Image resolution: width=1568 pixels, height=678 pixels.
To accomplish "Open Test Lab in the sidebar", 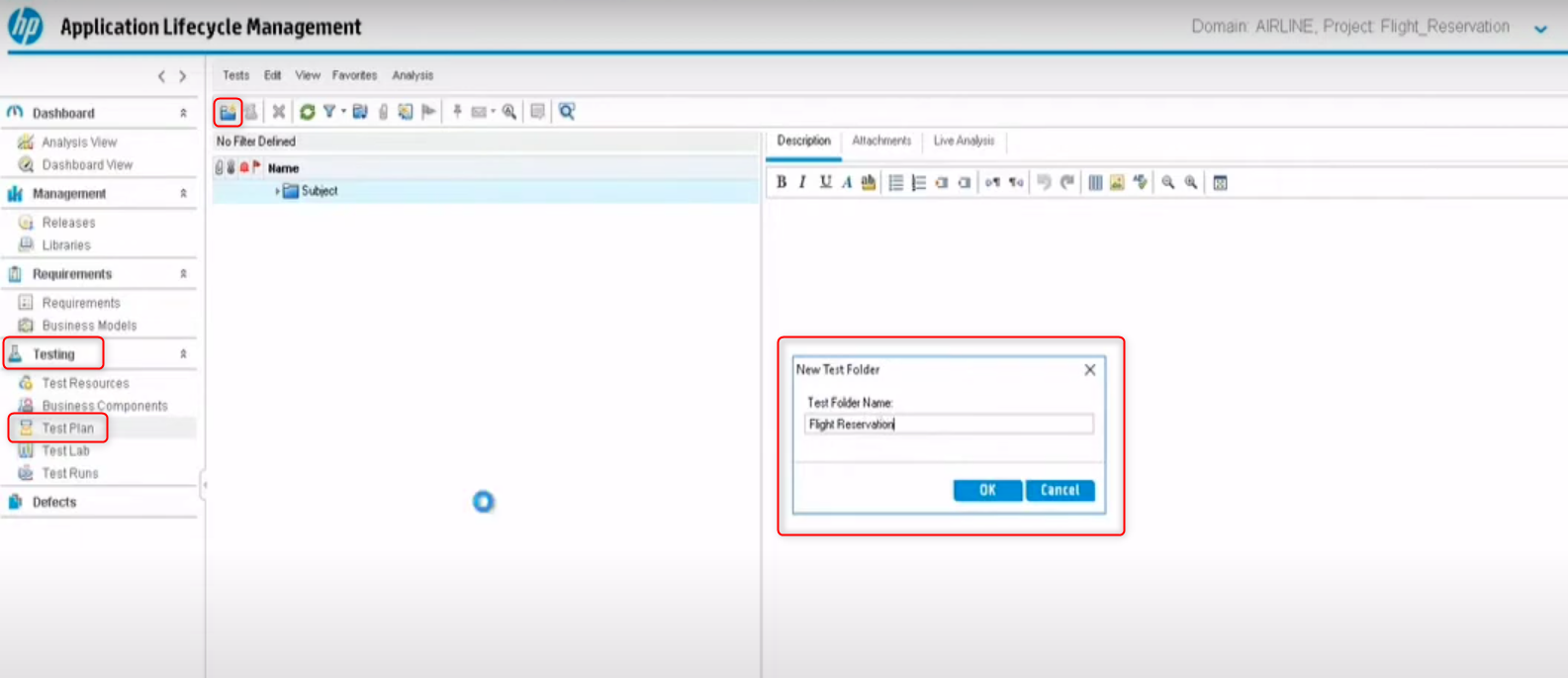I will pos(65,450).
